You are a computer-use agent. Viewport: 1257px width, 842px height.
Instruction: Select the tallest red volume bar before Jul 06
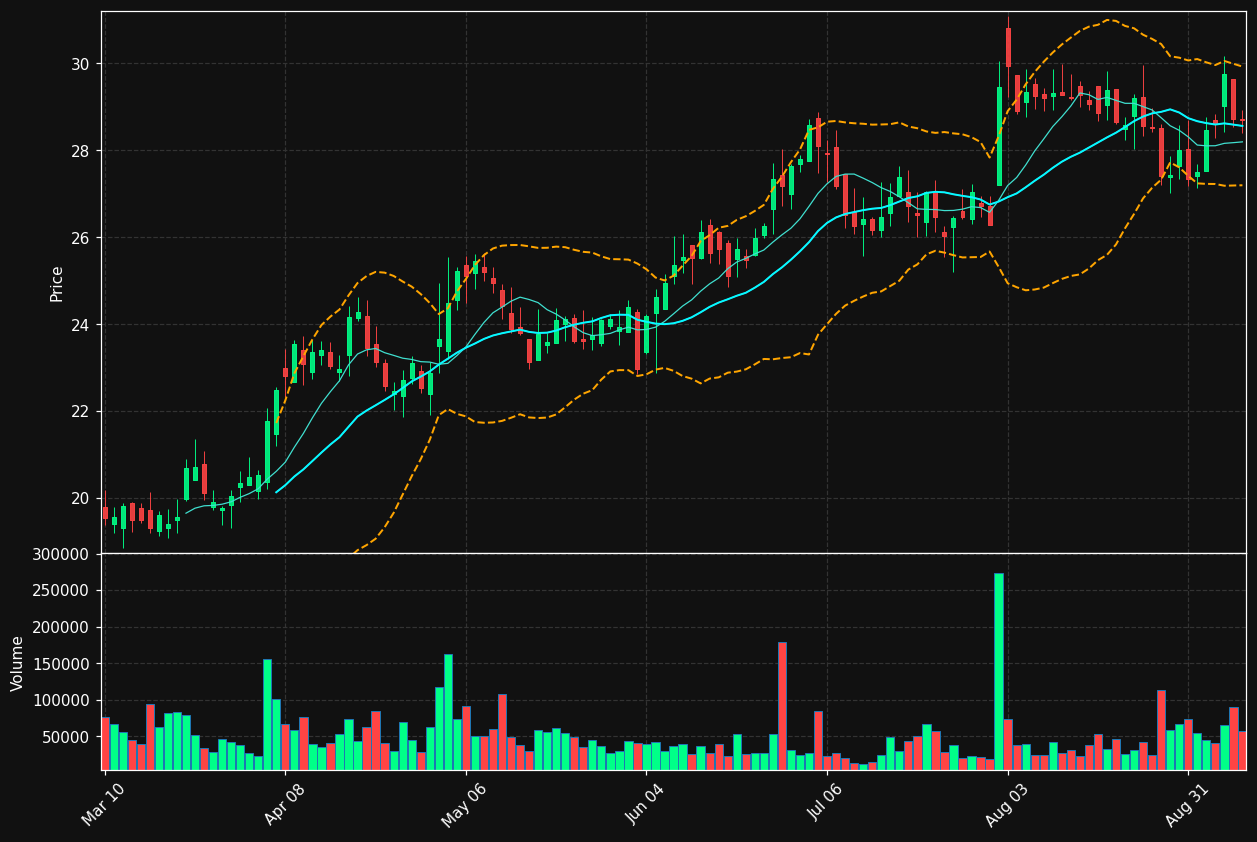pyautogui.click(x=782, y=706)
